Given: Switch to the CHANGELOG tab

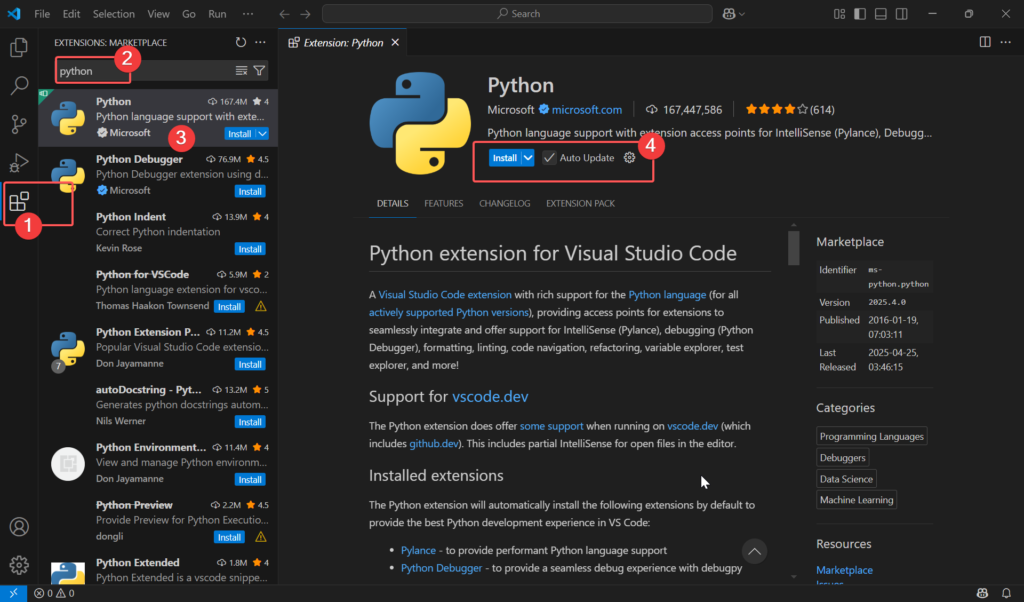Looking at the screenshot, I should (x=505, y=204).
